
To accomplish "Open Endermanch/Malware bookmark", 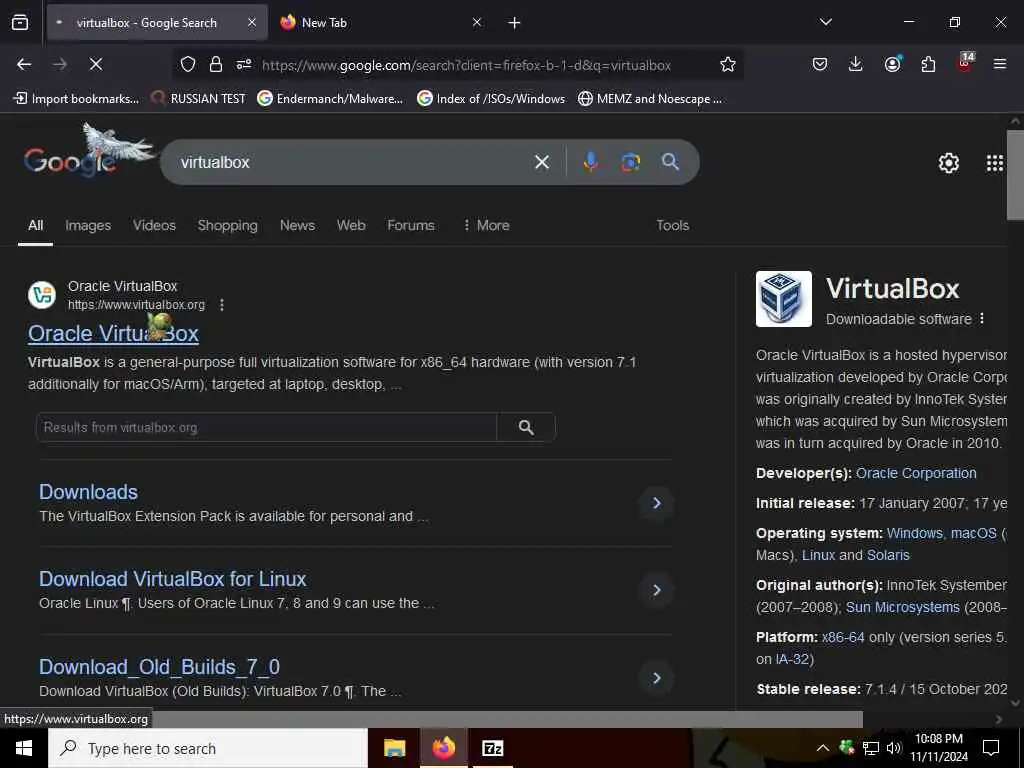I will point(330,99).
